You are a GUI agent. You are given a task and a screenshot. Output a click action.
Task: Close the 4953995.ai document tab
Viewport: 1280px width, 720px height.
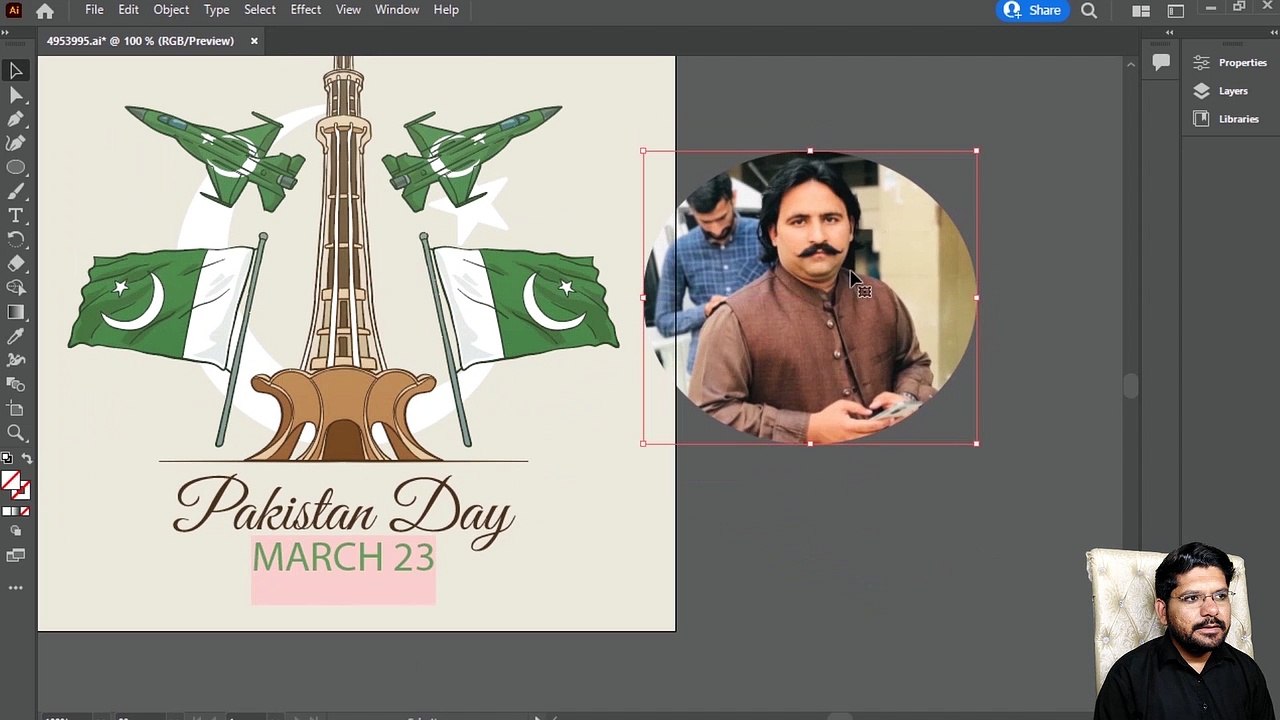[254, 41]
